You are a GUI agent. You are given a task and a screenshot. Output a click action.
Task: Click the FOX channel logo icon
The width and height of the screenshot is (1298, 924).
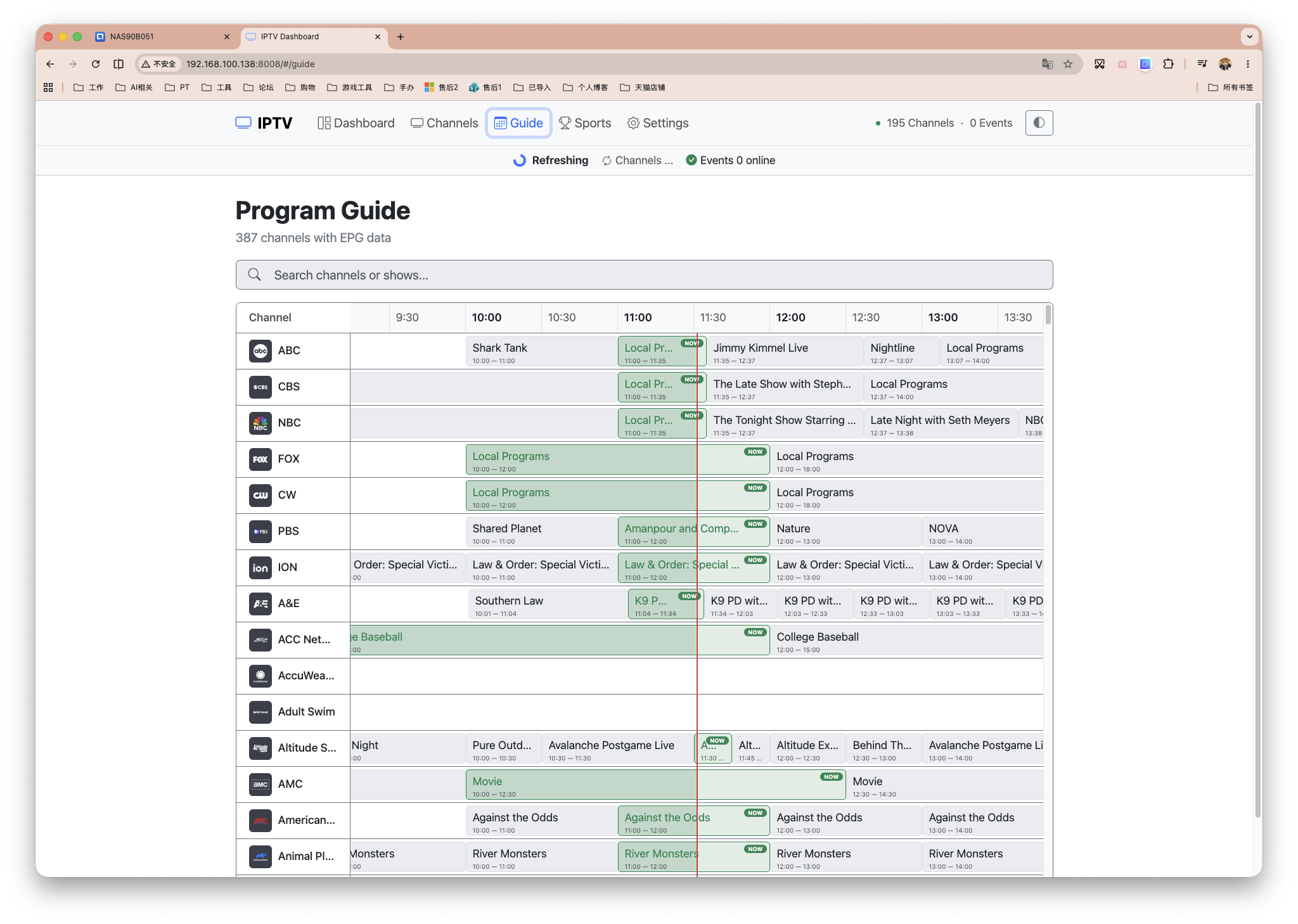click(260, 459)
